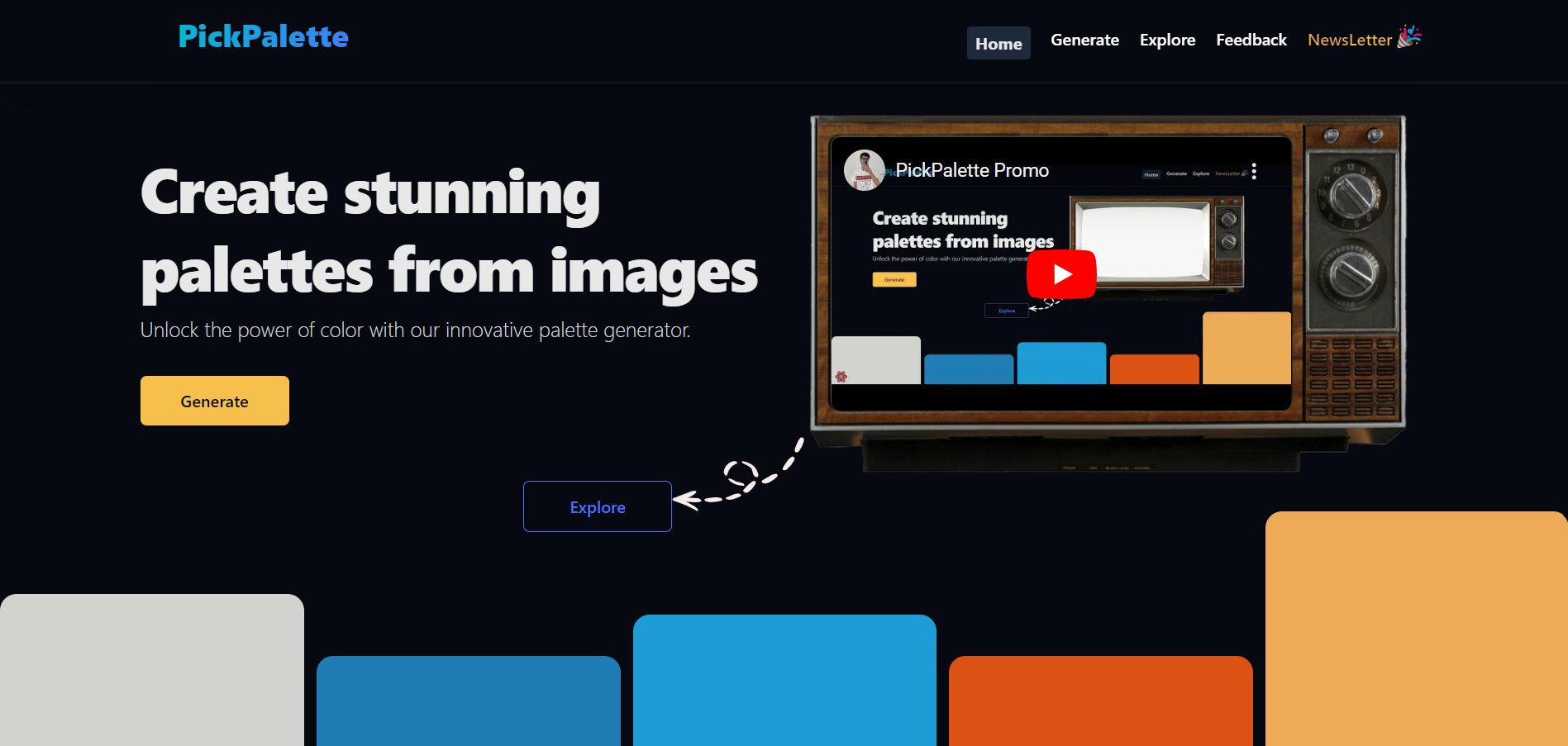Open the Feedback nav link
1568x746 pixels.
(x=1251, y=40)
